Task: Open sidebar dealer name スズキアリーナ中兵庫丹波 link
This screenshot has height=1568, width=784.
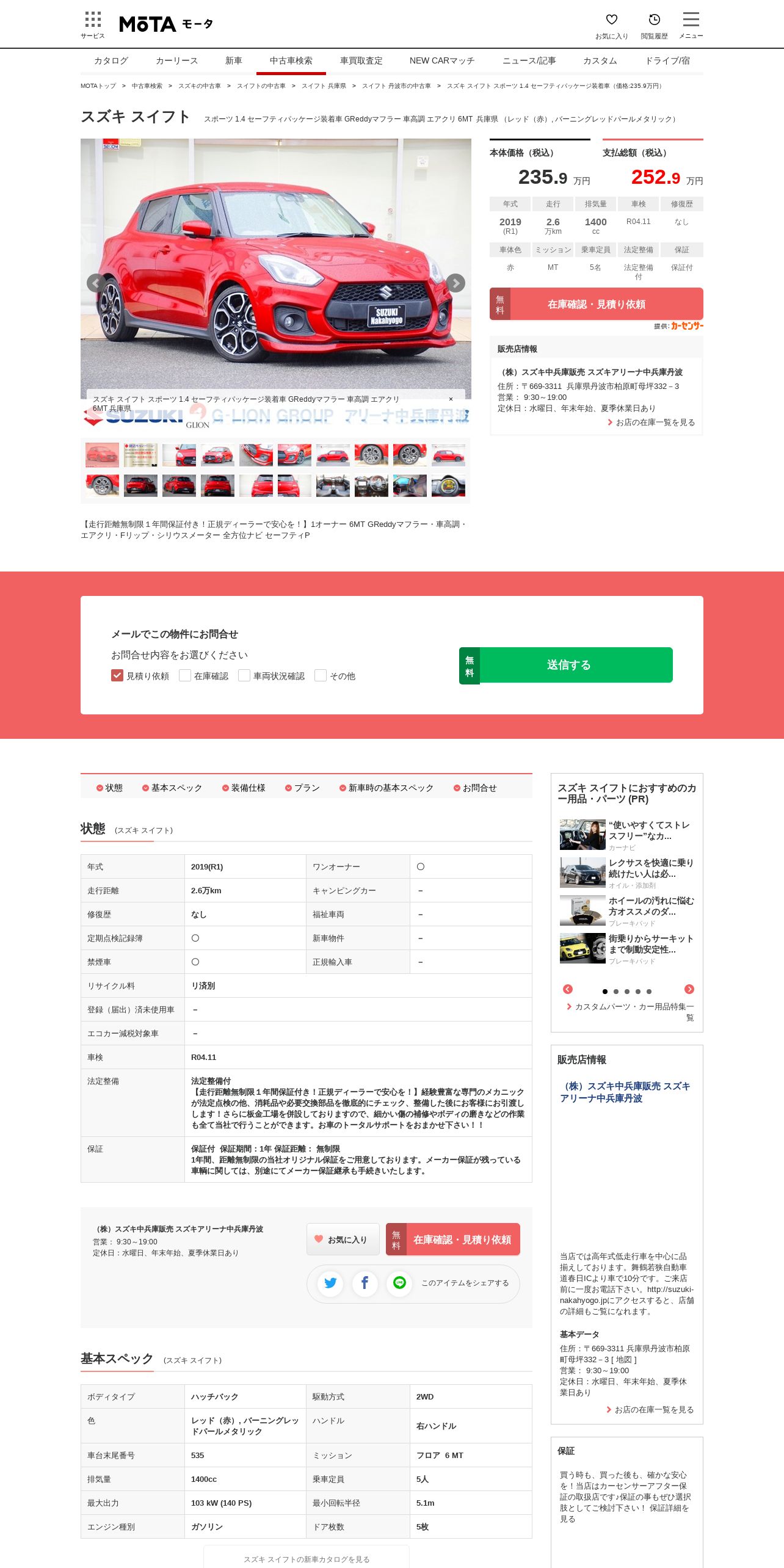Action: [625, 1092]
